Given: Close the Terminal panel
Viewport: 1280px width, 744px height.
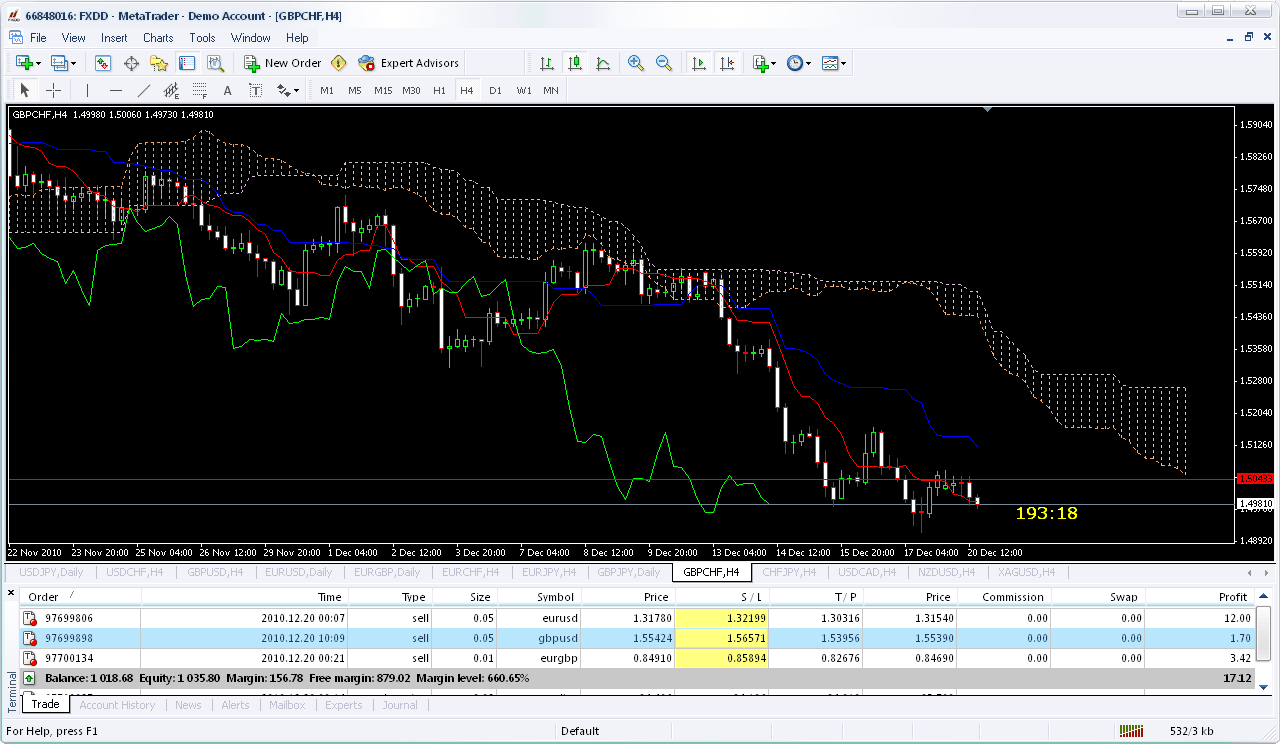Looking at the screenshot, I should click(10, 594).
